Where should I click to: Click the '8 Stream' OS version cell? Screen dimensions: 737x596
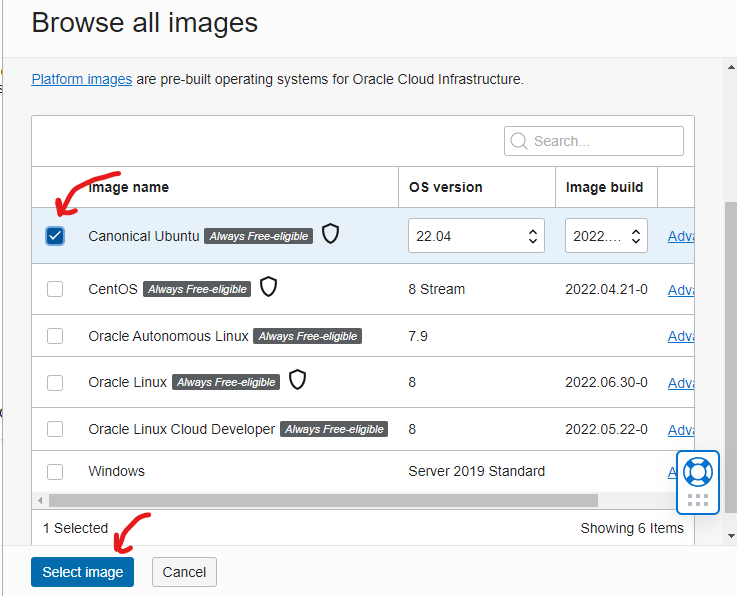tap(437, 289)
